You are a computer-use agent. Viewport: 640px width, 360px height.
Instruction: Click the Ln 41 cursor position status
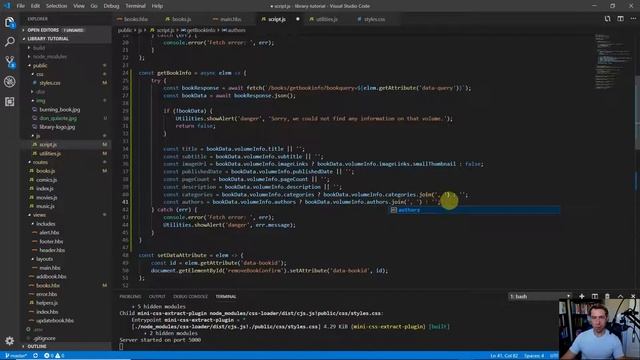click(x=504, y=356)
